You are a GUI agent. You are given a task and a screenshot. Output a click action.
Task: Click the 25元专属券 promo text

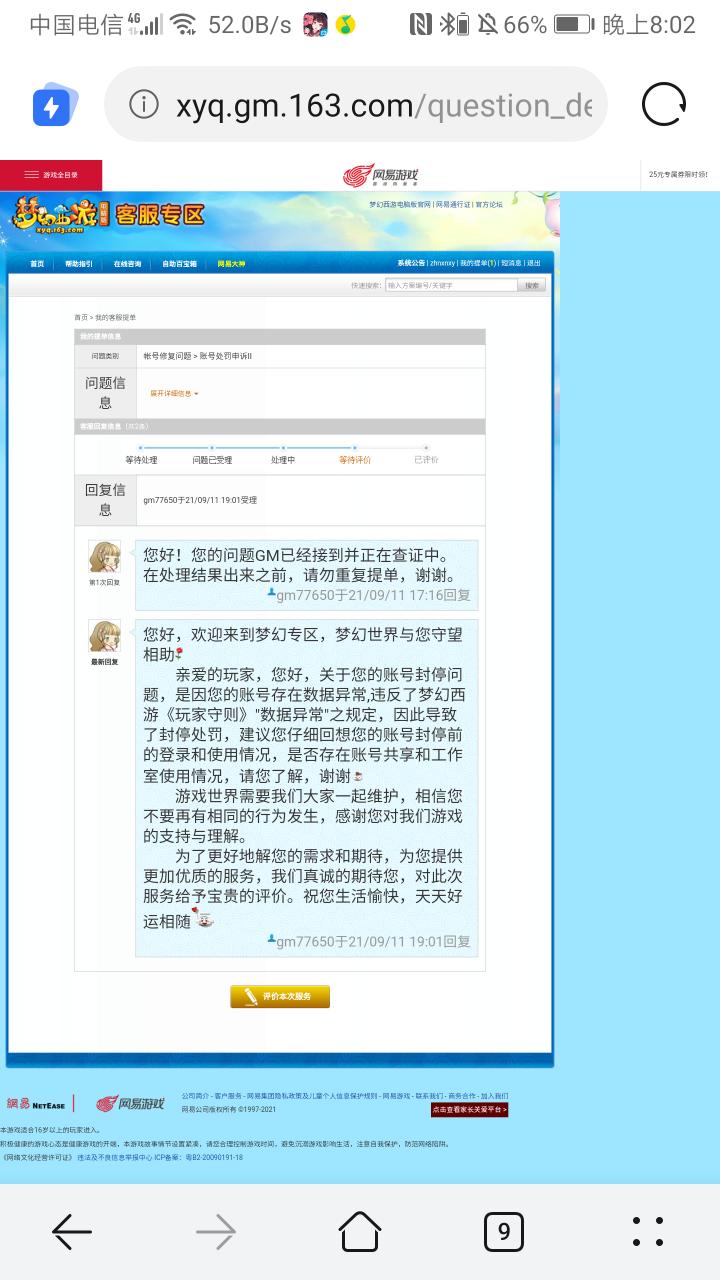678,174
